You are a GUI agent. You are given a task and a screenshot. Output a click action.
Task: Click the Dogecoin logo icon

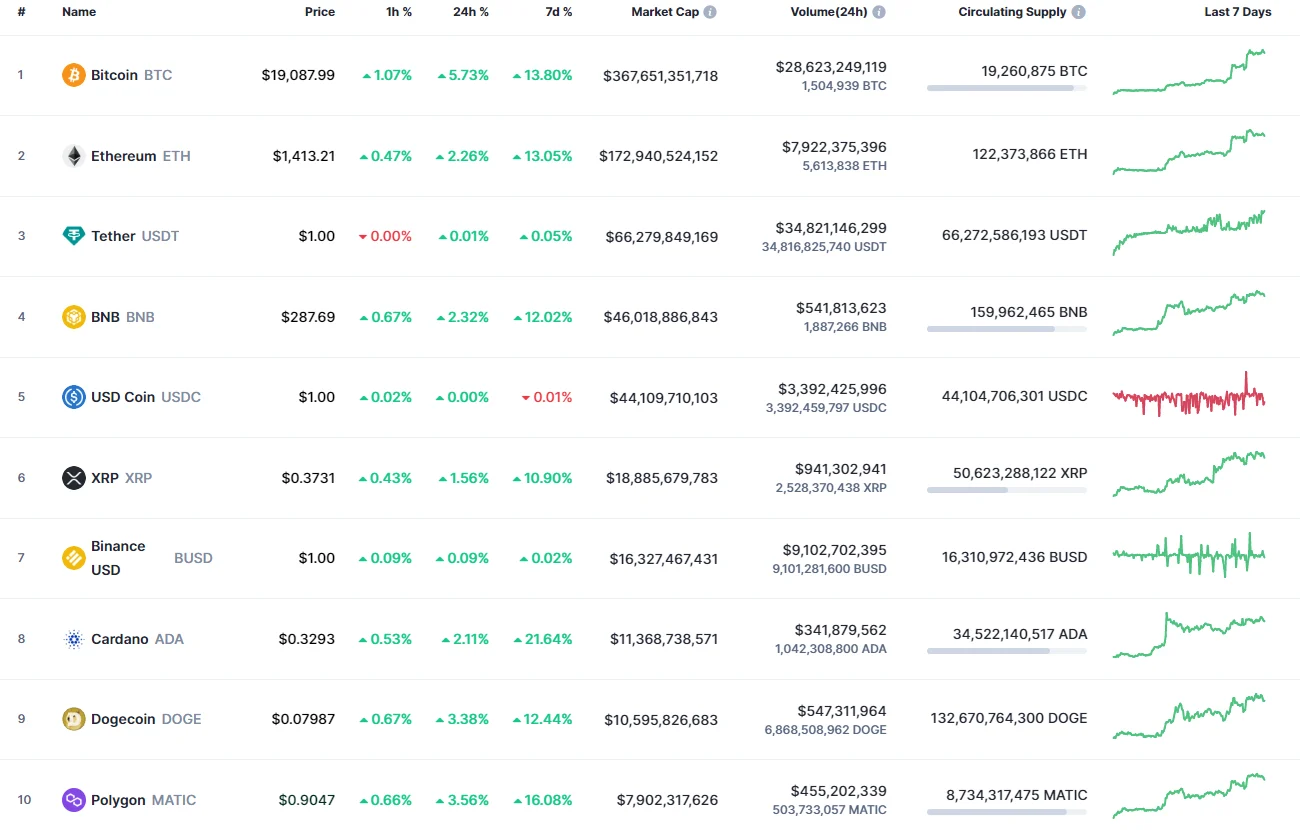[73, 718]
